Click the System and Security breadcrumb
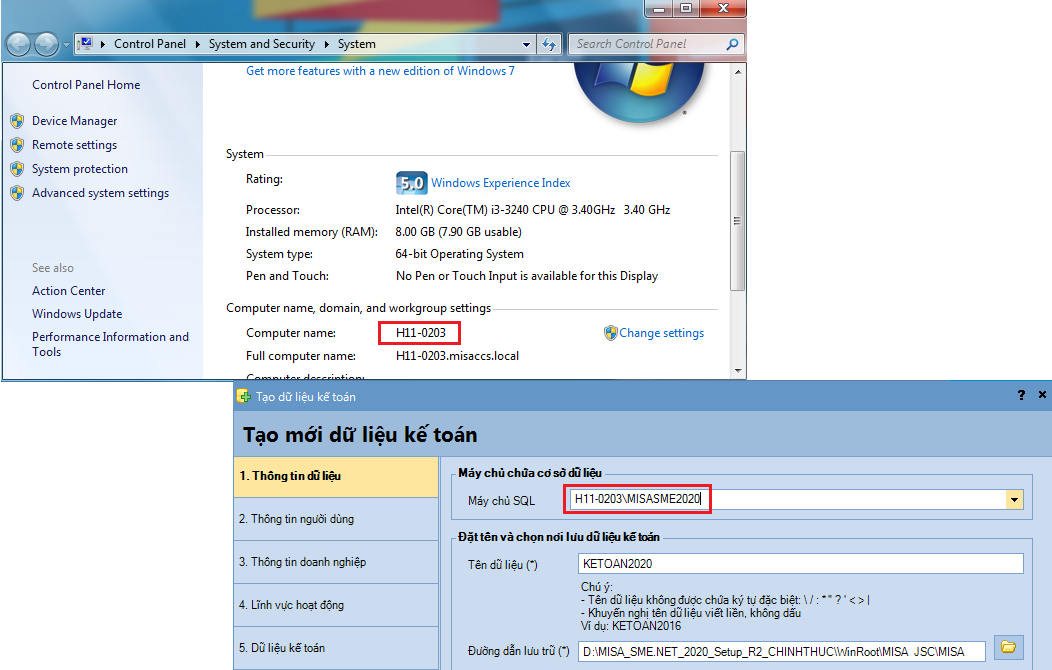1052x670 pixels. [x=262, y=44]
